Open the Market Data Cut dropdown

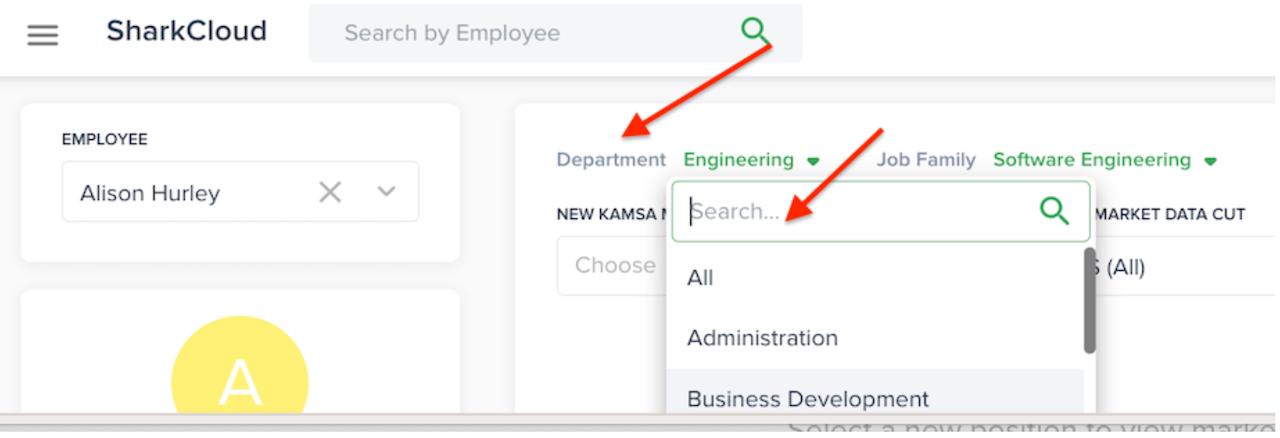1180,267
